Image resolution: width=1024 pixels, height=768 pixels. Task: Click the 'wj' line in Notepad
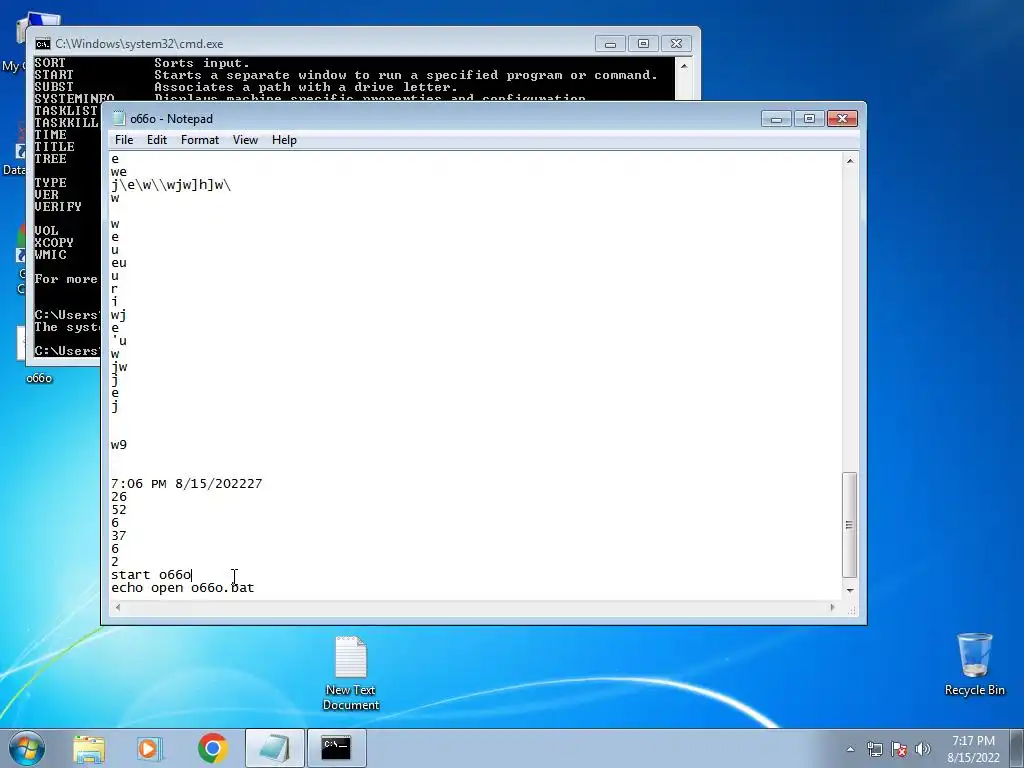click(119, 315)
